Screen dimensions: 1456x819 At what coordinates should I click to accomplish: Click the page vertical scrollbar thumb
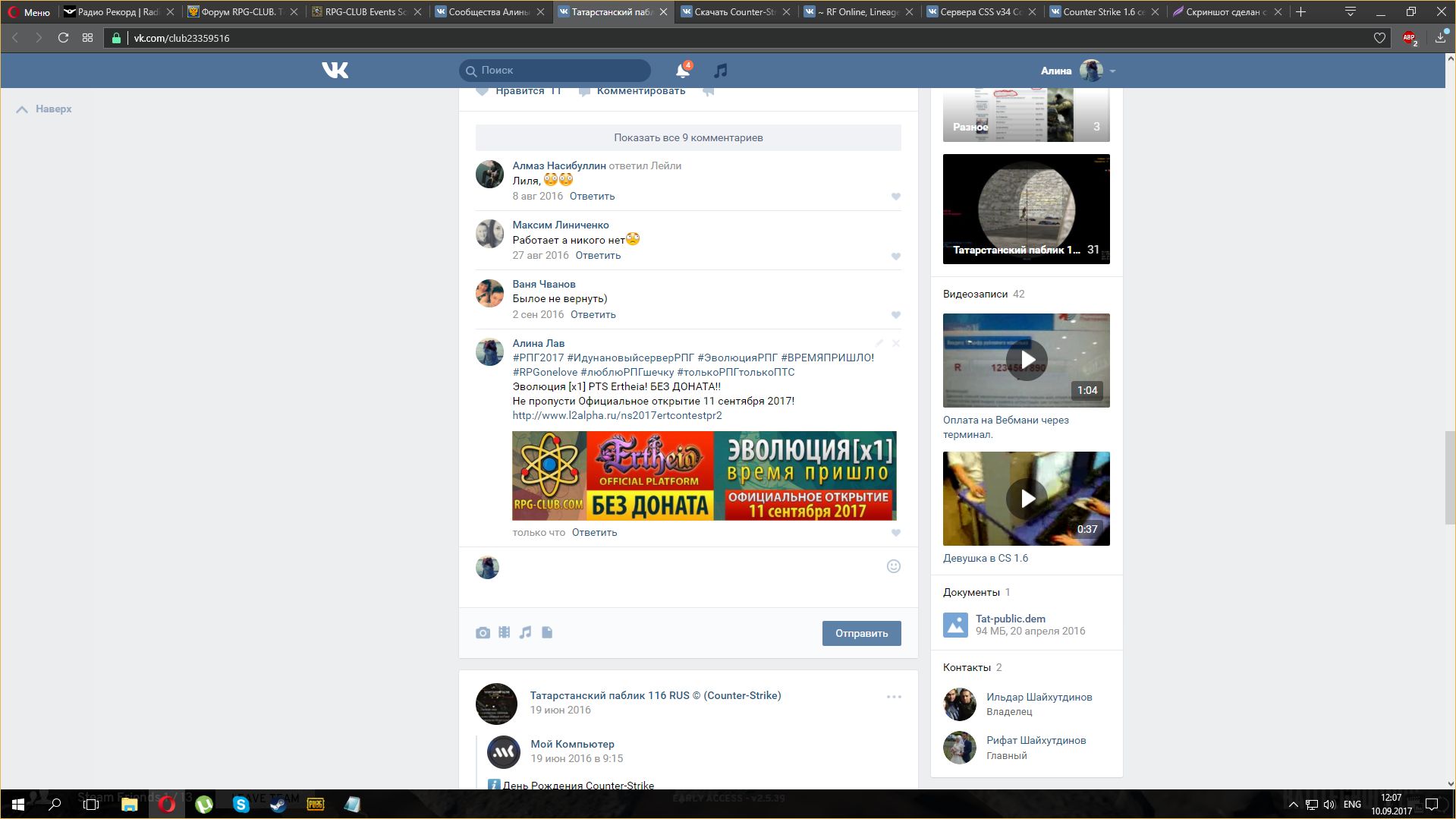1450,477
